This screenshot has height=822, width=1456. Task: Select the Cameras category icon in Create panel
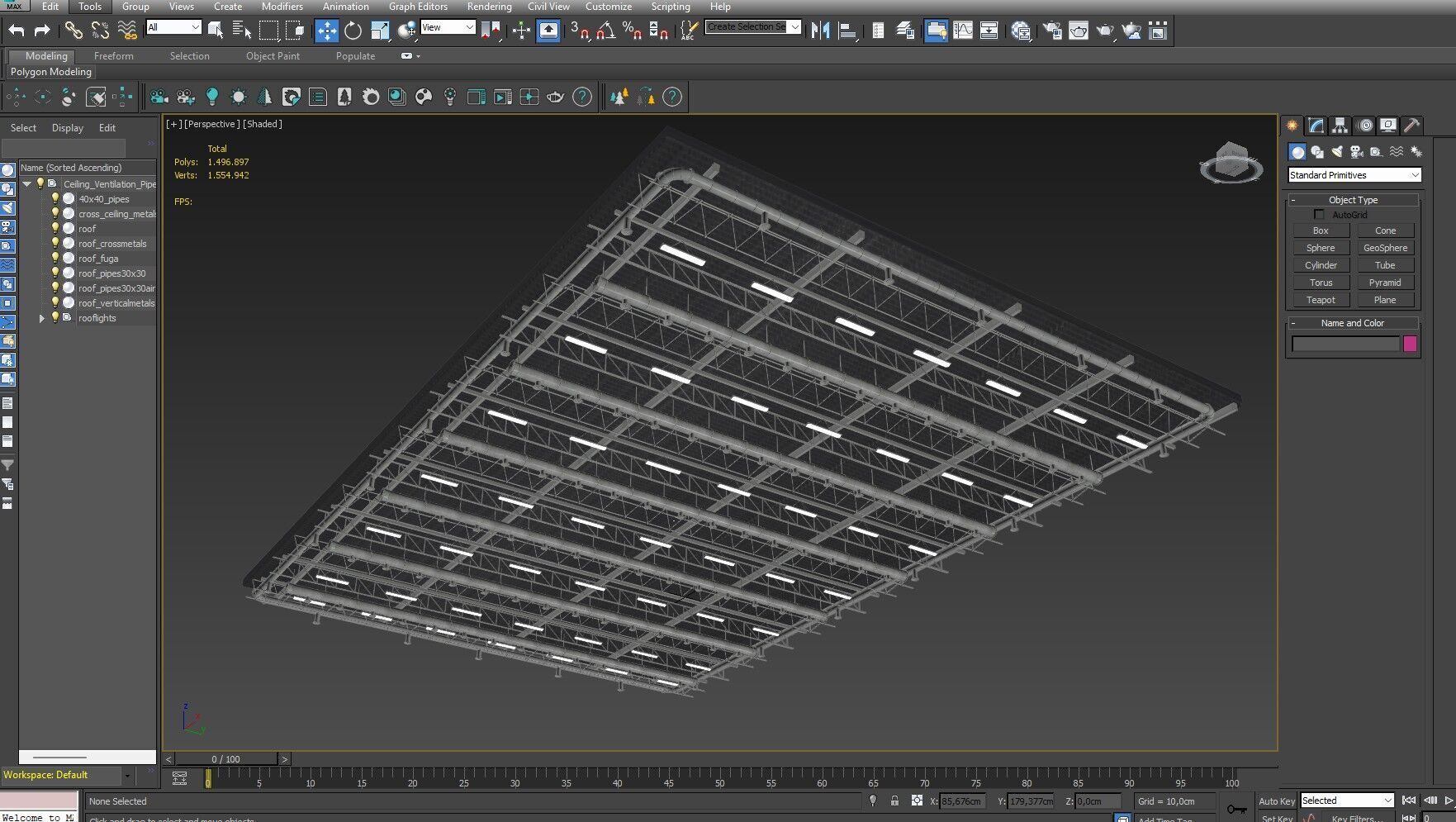click(1356, 152)
